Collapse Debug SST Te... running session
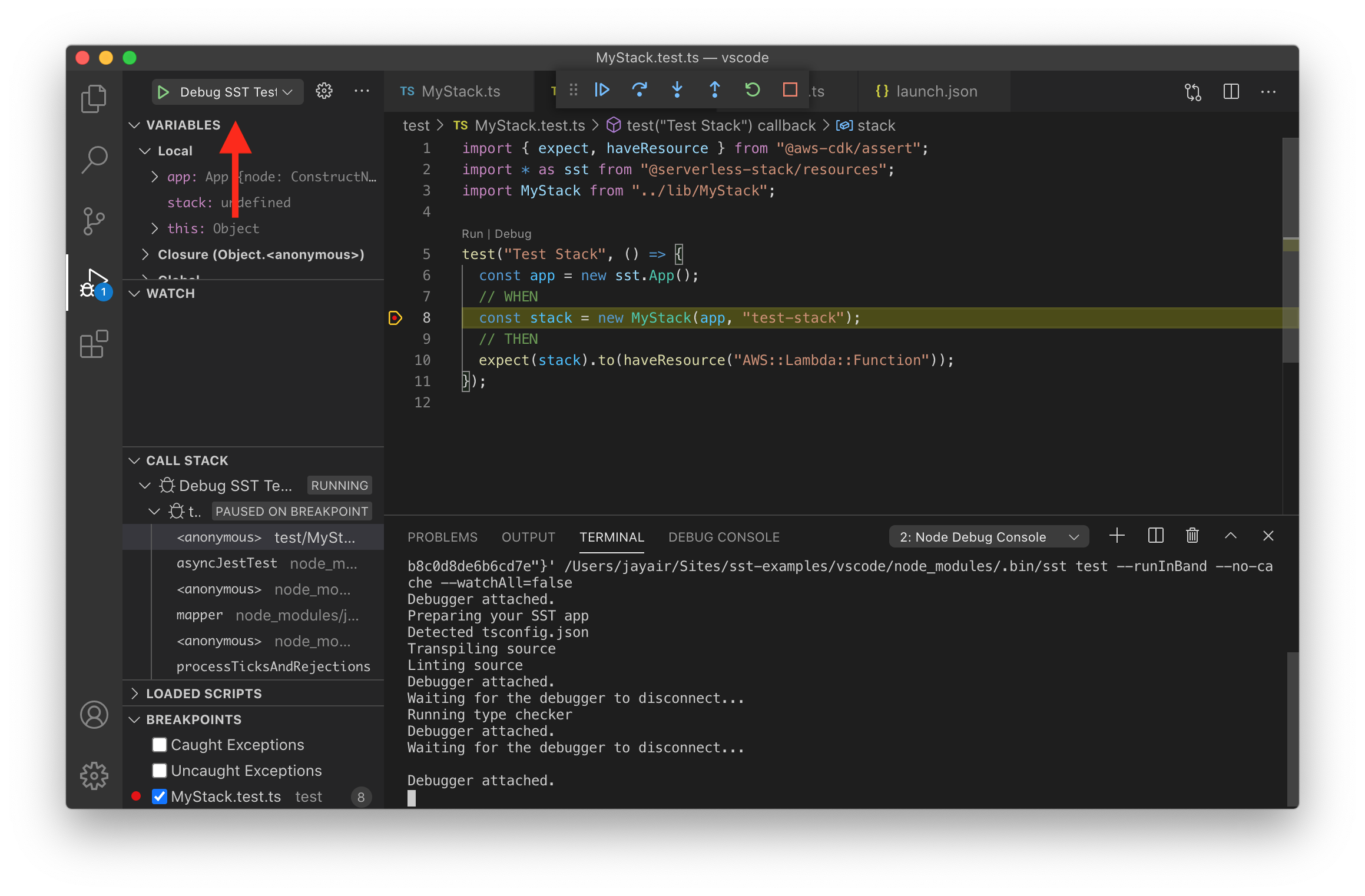The width and height of the screenshot is (1365, 896). (x=145, y=486)
